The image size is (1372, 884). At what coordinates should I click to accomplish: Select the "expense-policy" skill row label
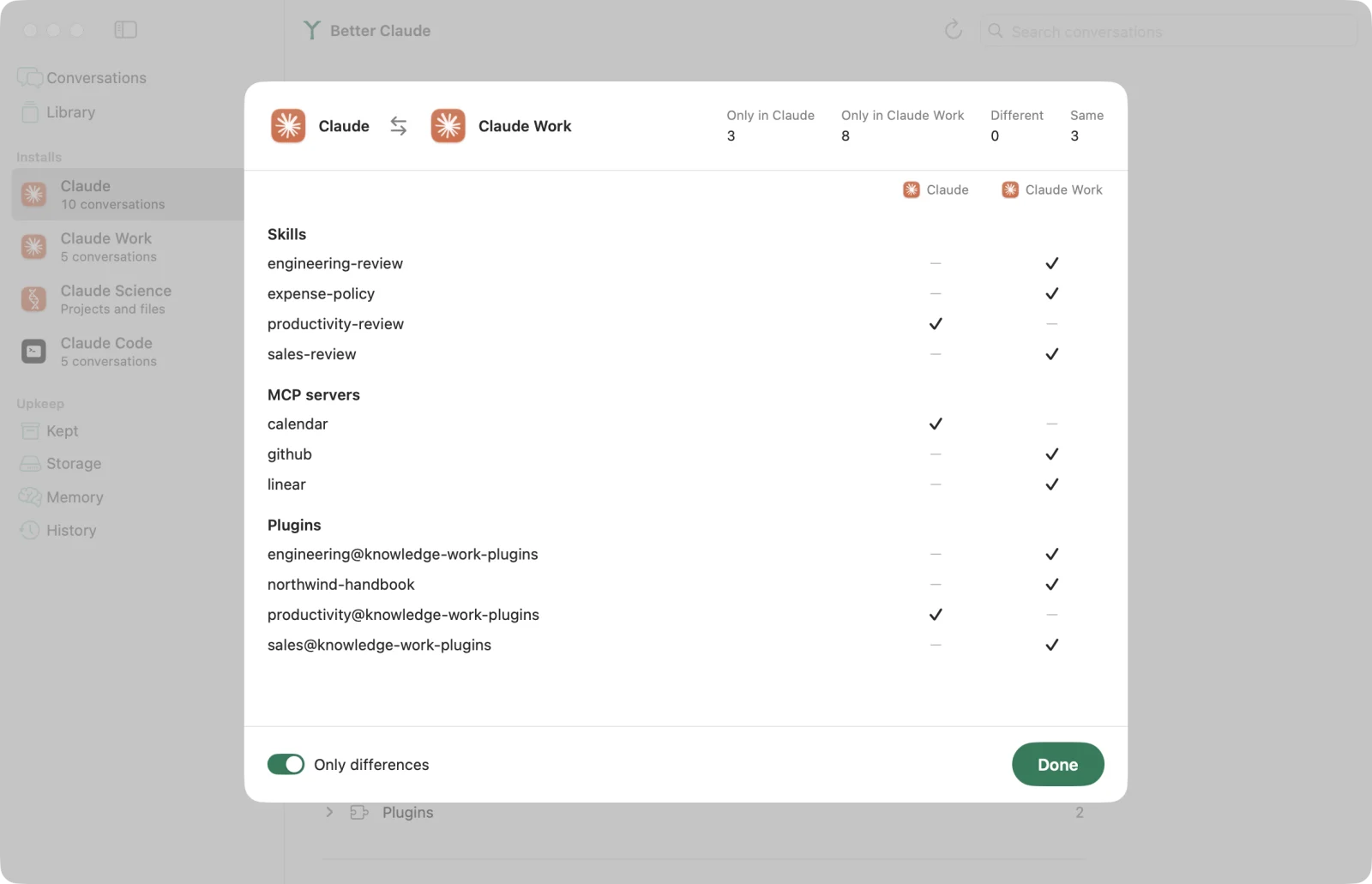point(321,294)
